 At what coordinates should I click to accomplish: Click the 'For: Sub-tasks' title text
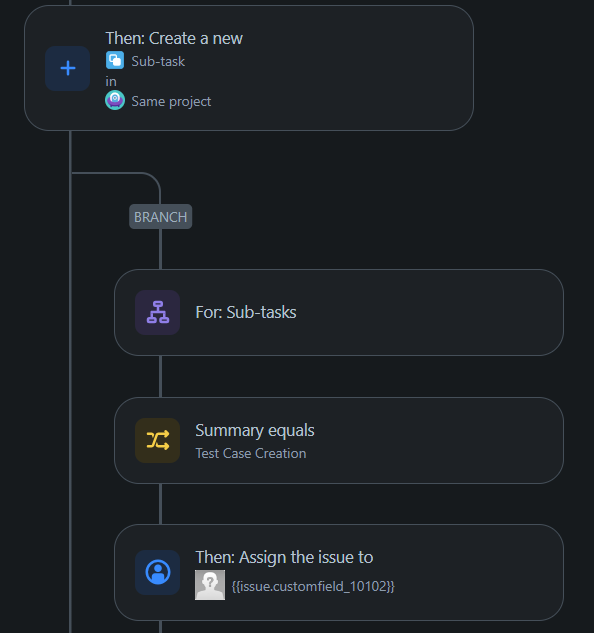pos(246,312)
